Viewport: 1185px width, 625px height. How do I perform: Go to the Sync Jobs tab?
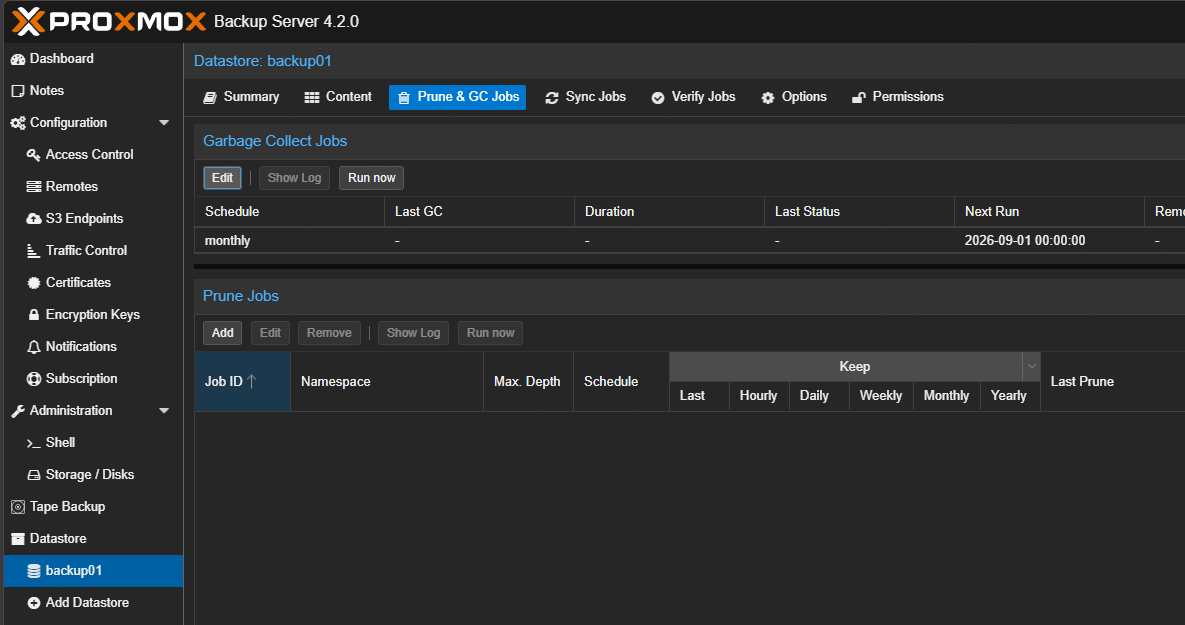click(x=586, y=97)
